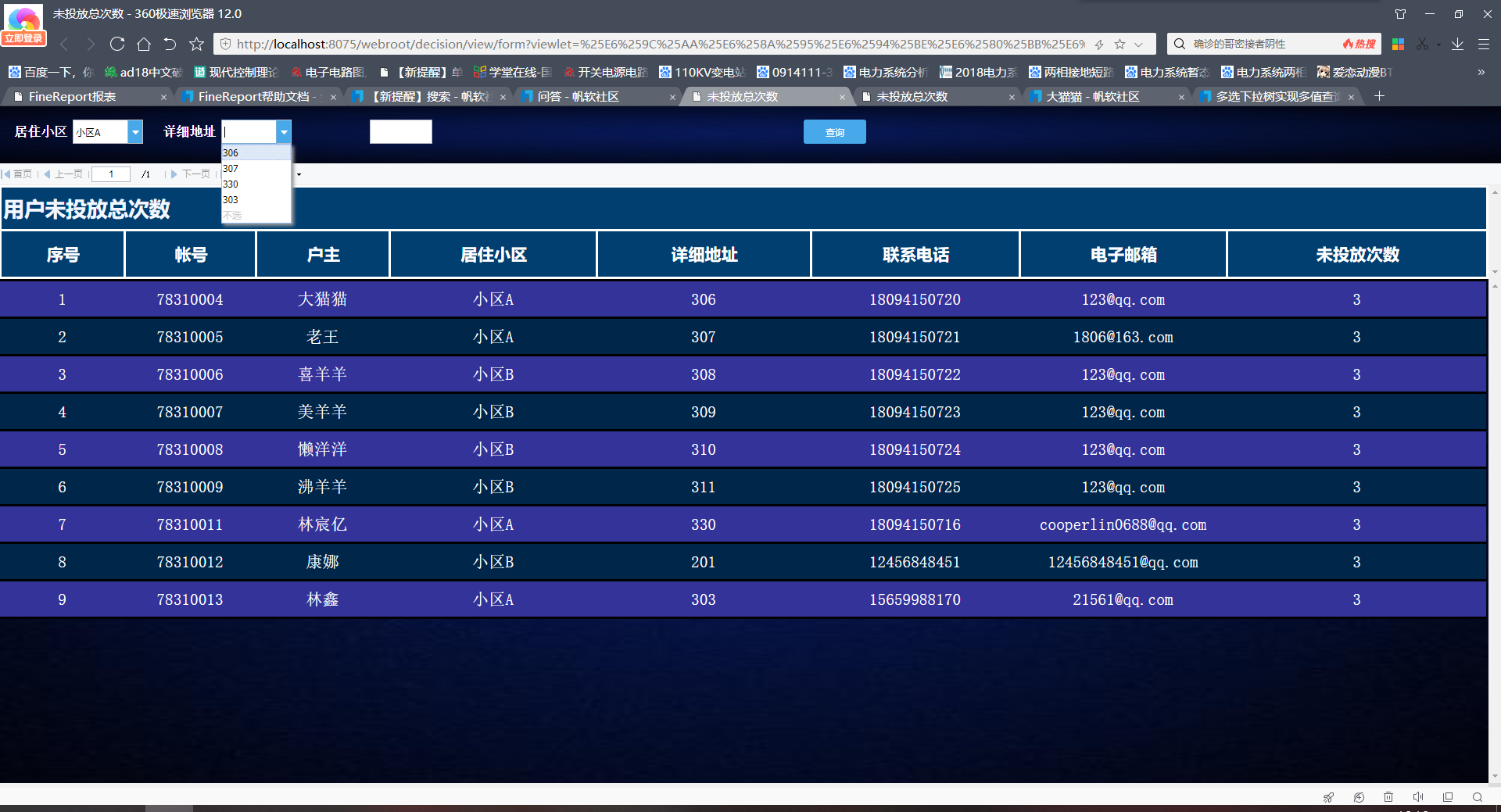Select 306 in the address list
Viewport: 1501px width, 812px height.
(x=256, y=153)
